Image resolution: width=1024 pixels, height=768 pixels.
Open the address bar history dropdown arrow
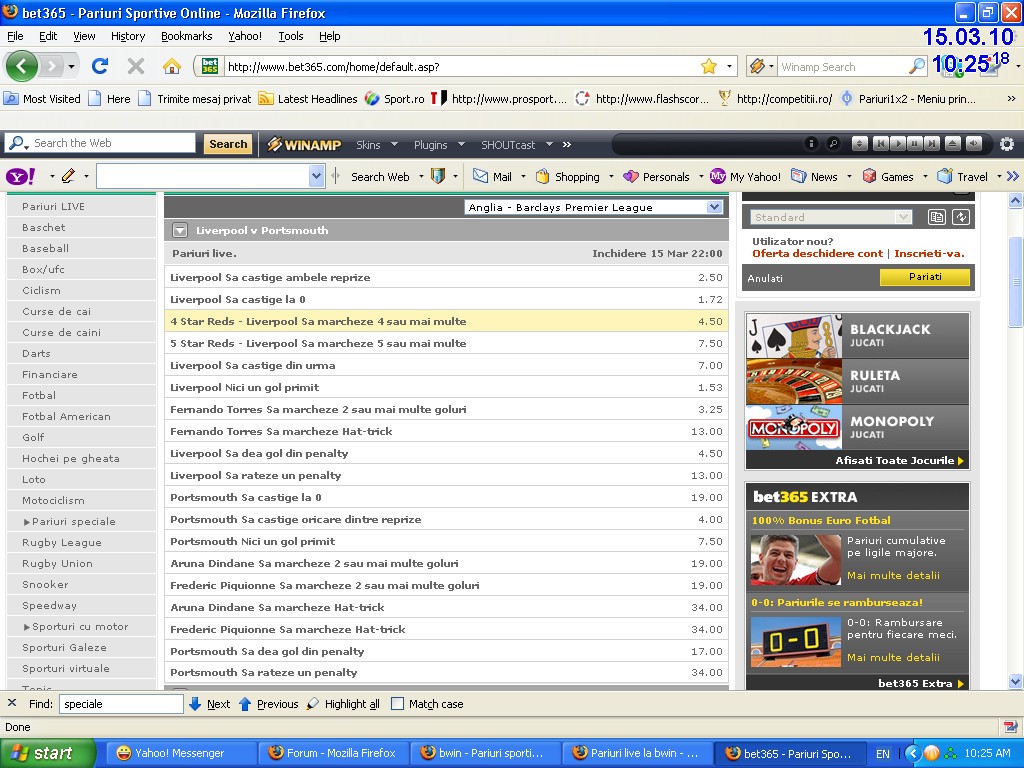(729, 66)
